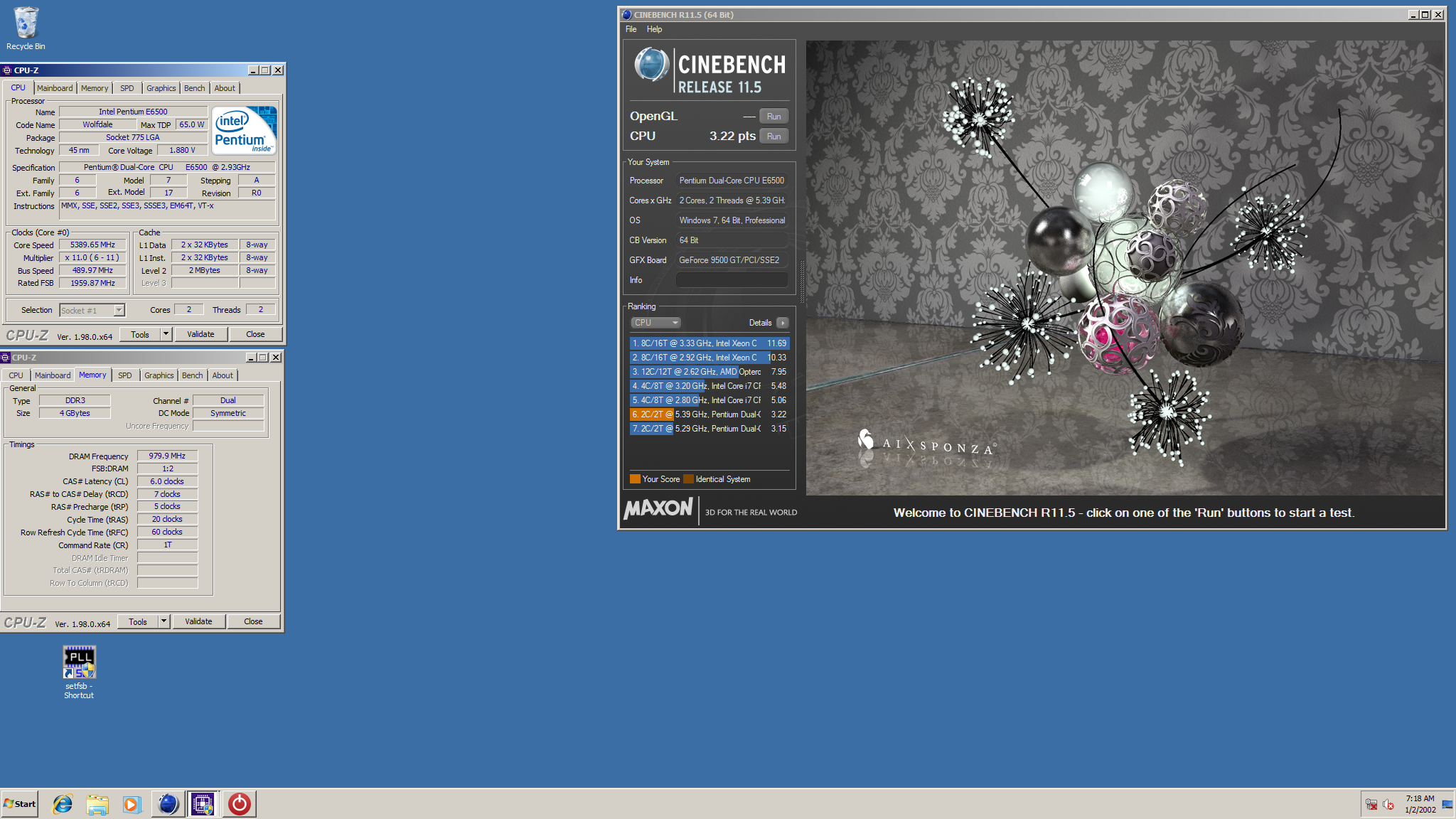Expand ranking Details arrow button
1456x819 pixels.
pyautogui.click(x=783, y=323)
